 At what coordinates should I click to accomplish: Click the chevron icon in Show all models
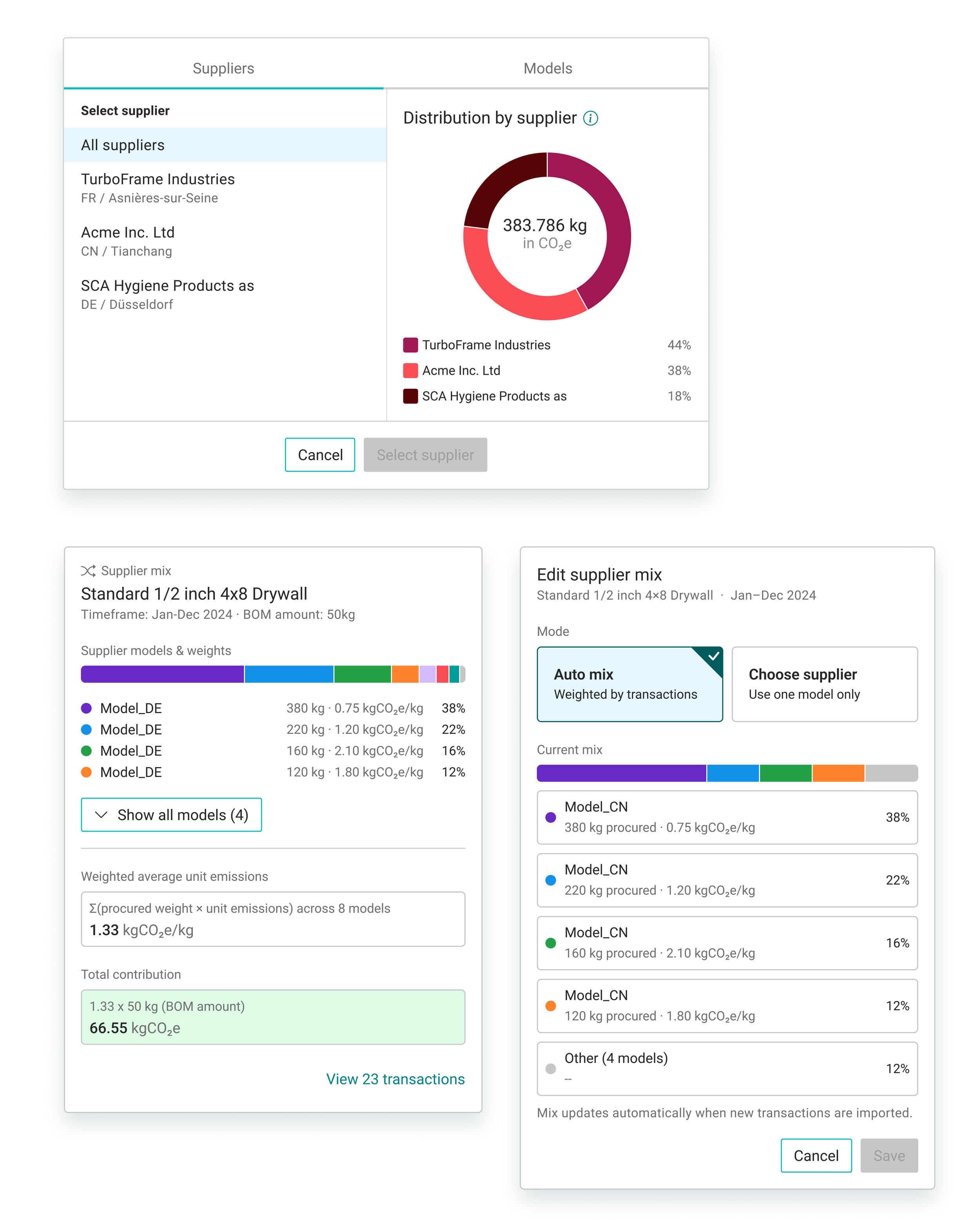click(101, 814)
